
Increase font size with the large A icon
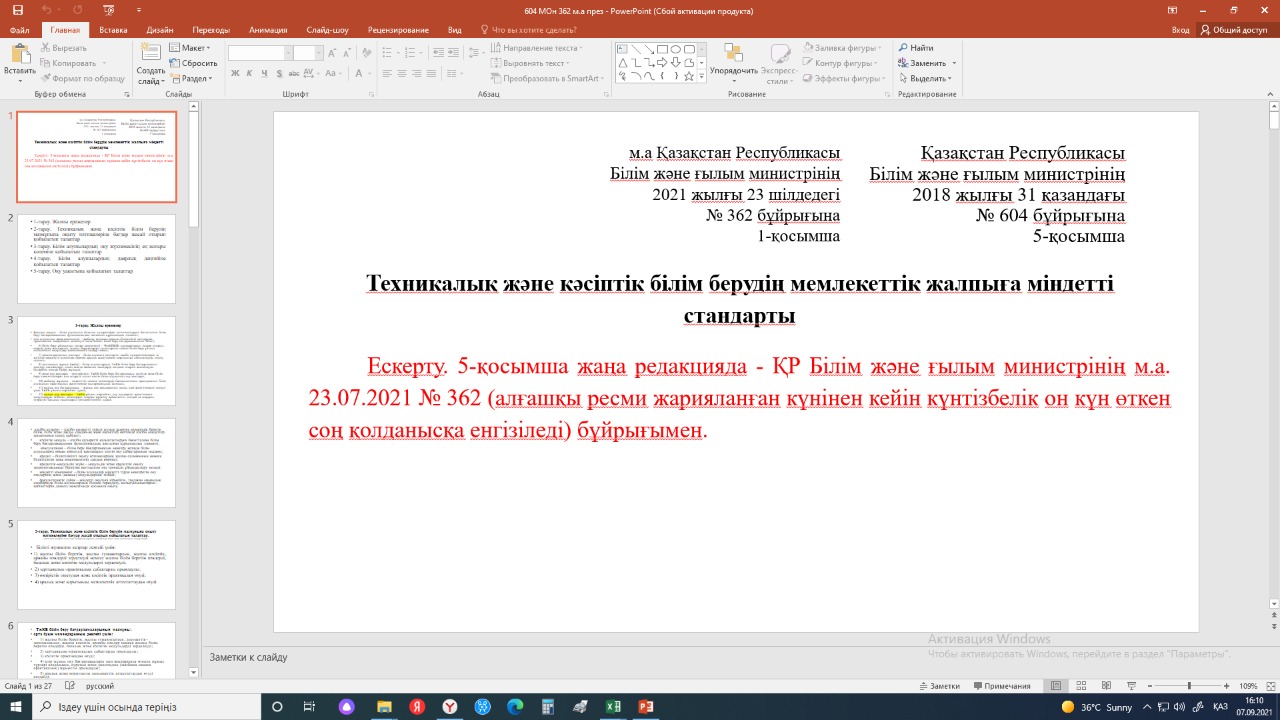pos(332,53)
